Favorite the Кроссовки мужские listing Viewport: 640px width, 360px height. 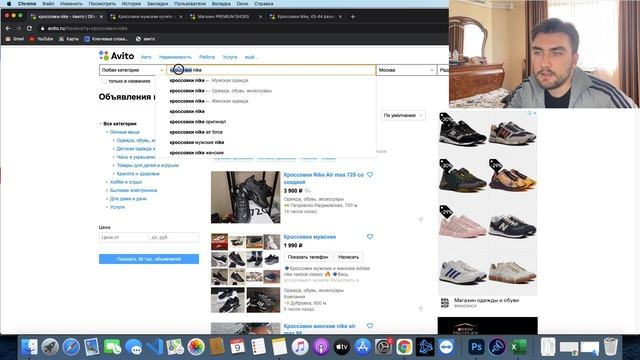pyautogui.click(x=370, y=237)
